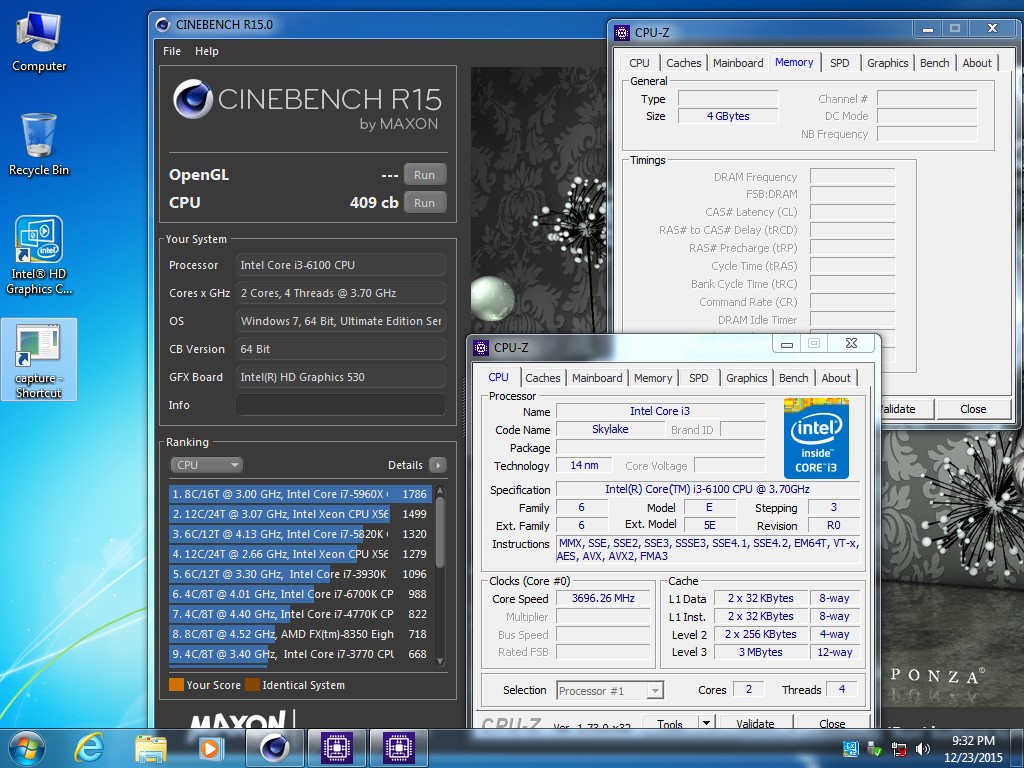Click the network tray icon with red X
Viewport: 1024px width, 768px height.
pos(899,748)
